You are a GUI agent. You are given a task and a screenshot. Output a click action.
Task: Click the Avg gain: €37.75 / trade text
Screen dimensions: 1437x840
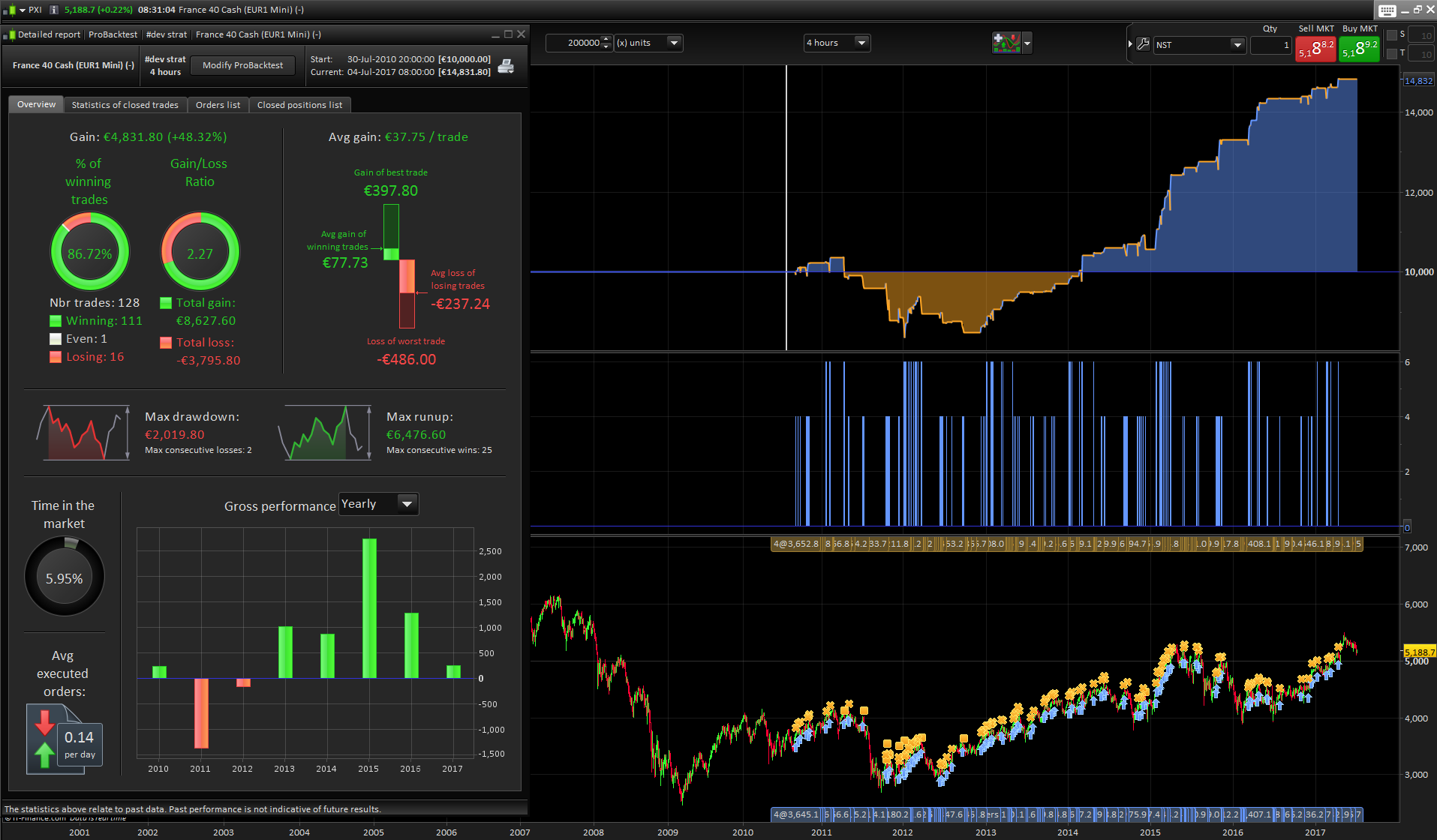click(398, 137)
